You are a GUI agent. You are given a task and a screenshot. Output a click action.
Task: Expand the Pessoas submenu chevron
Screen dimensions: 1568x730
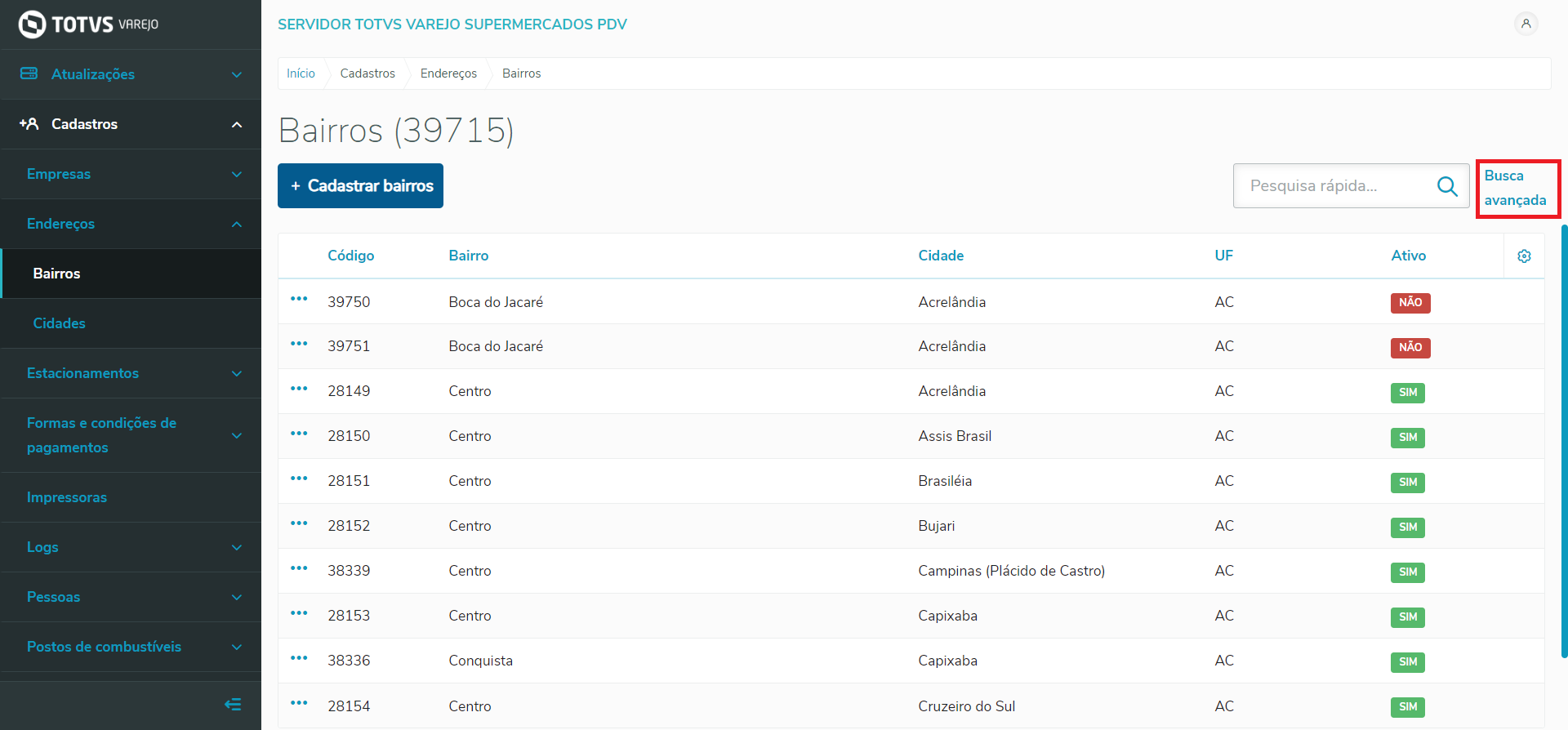(237, 598)
